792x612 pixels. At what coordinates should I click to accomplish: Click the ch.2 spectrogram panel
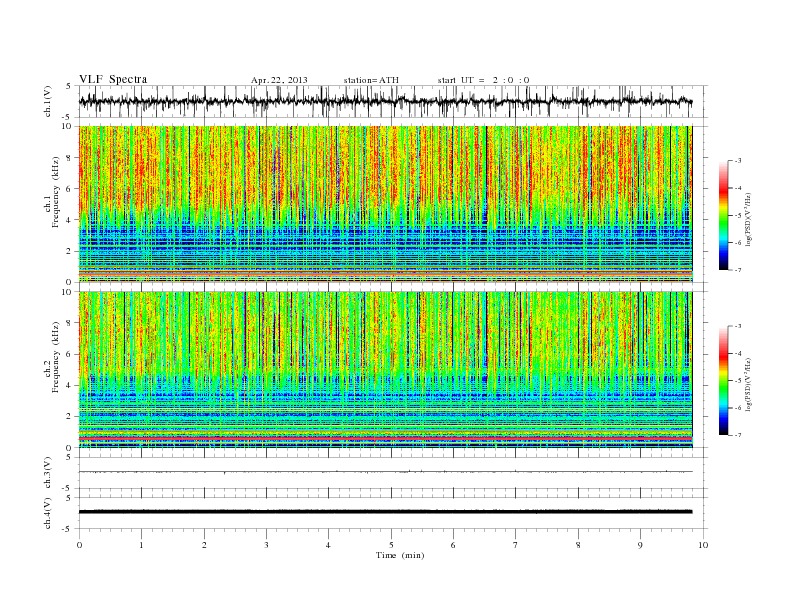385,370
